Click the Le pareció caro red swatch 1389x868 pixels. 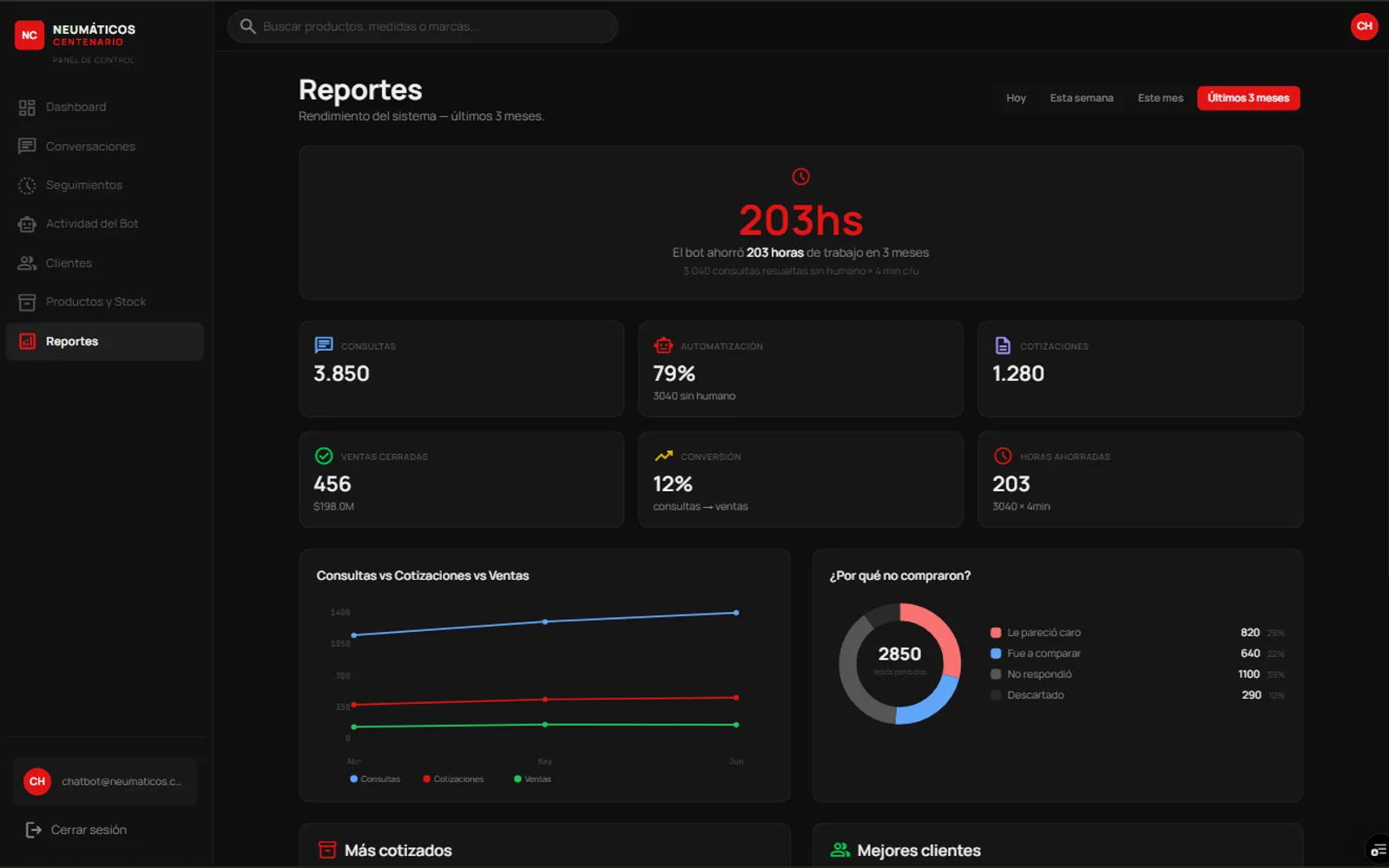click(996, 633)
